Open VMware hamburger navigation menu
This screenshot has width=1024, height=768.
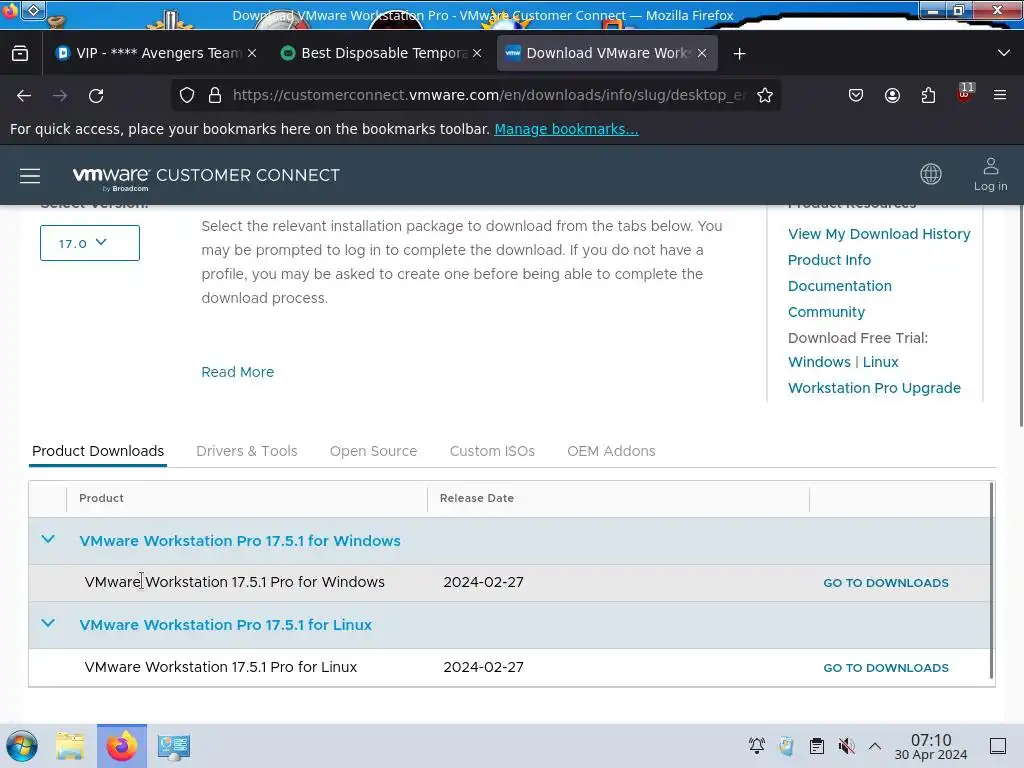point(30,176)
